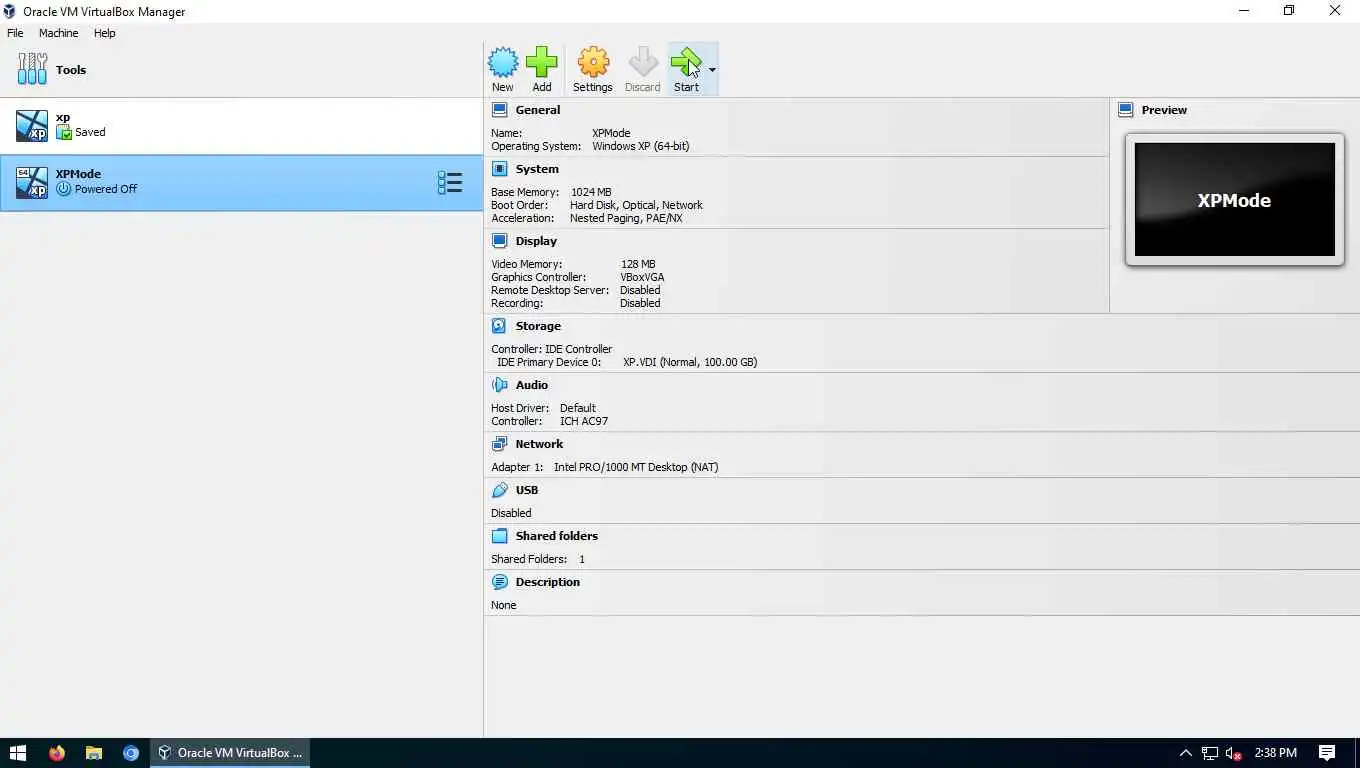
Task: Click the XP.VDI storage device text
Action: (690, 362)
